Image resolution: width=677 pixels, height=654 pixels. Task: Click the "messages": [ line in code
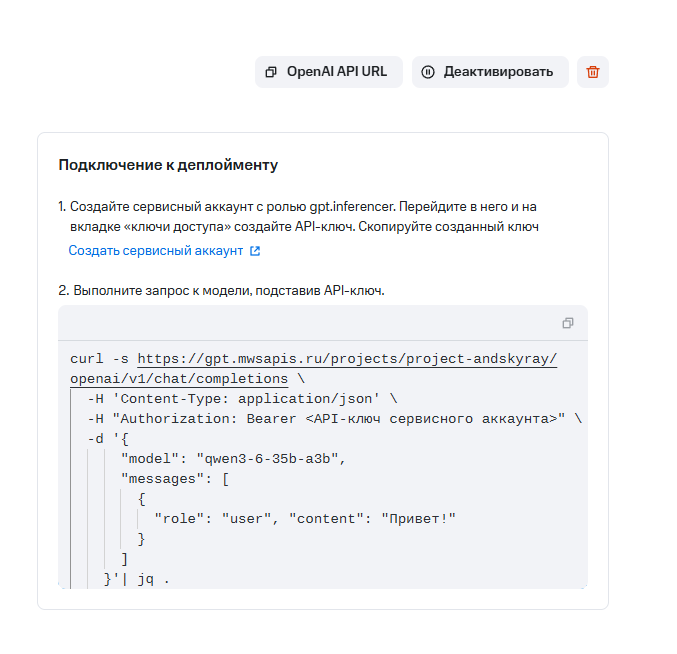coord(175,479)
